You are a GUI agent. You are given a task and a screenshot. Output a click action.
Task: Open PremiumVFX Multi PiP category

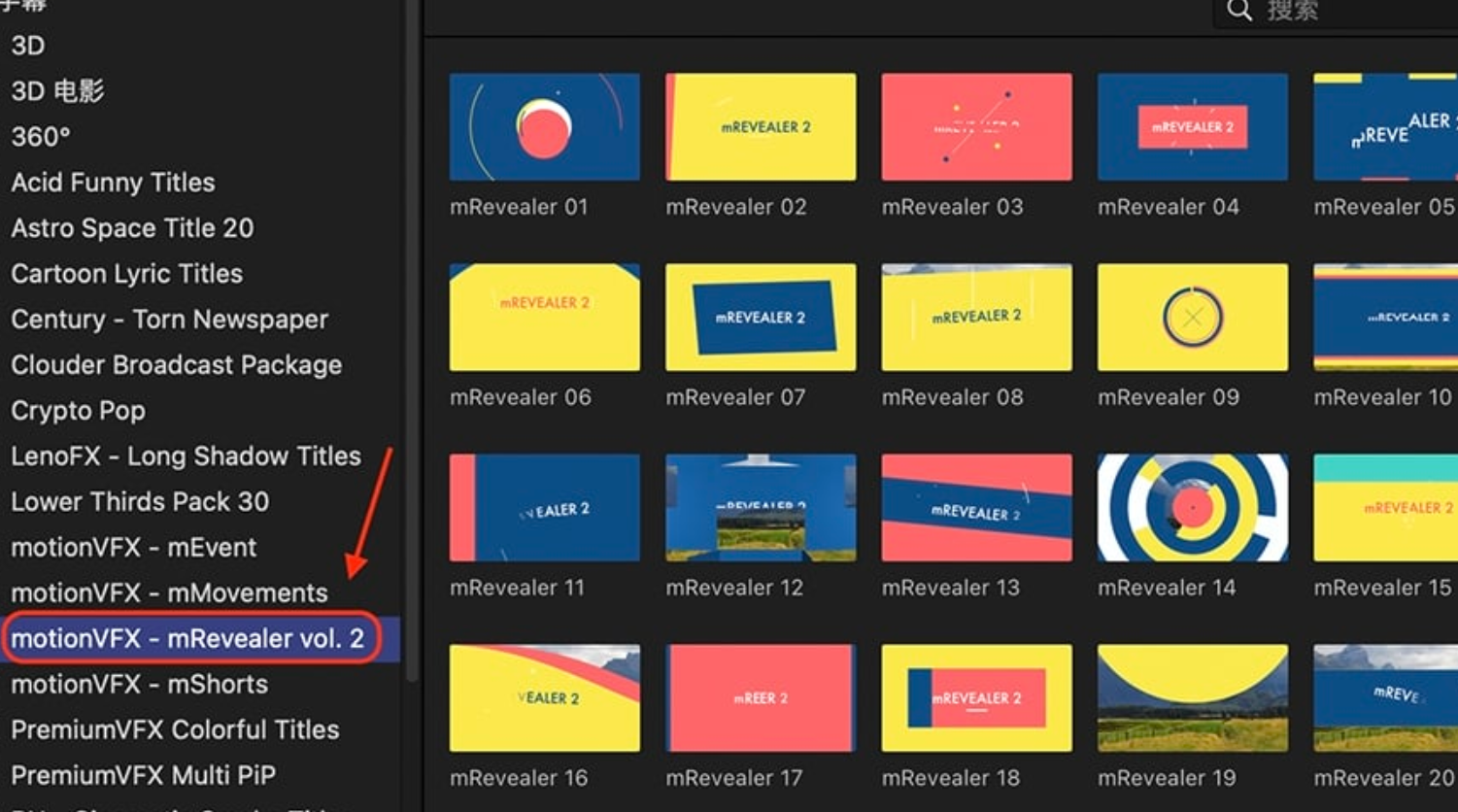coord(143,776)
